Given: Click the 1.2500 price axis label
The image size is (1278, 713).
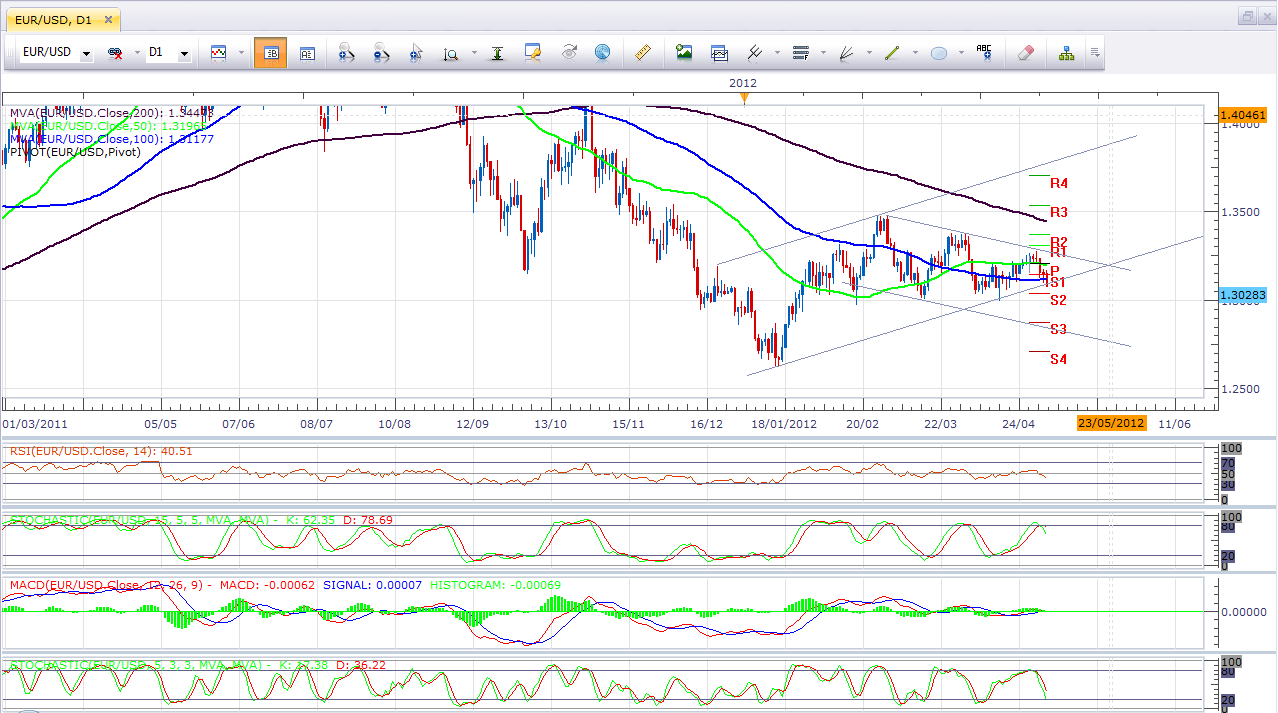Looking at the screenshot, I should tap(1239, 390).
